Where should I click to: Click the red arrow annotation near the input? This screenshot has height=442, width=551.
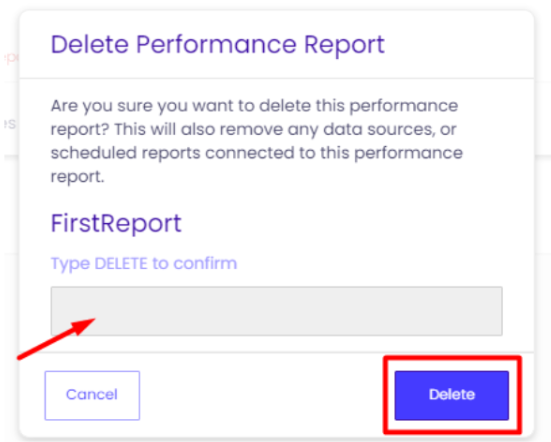tap(56, 339)
